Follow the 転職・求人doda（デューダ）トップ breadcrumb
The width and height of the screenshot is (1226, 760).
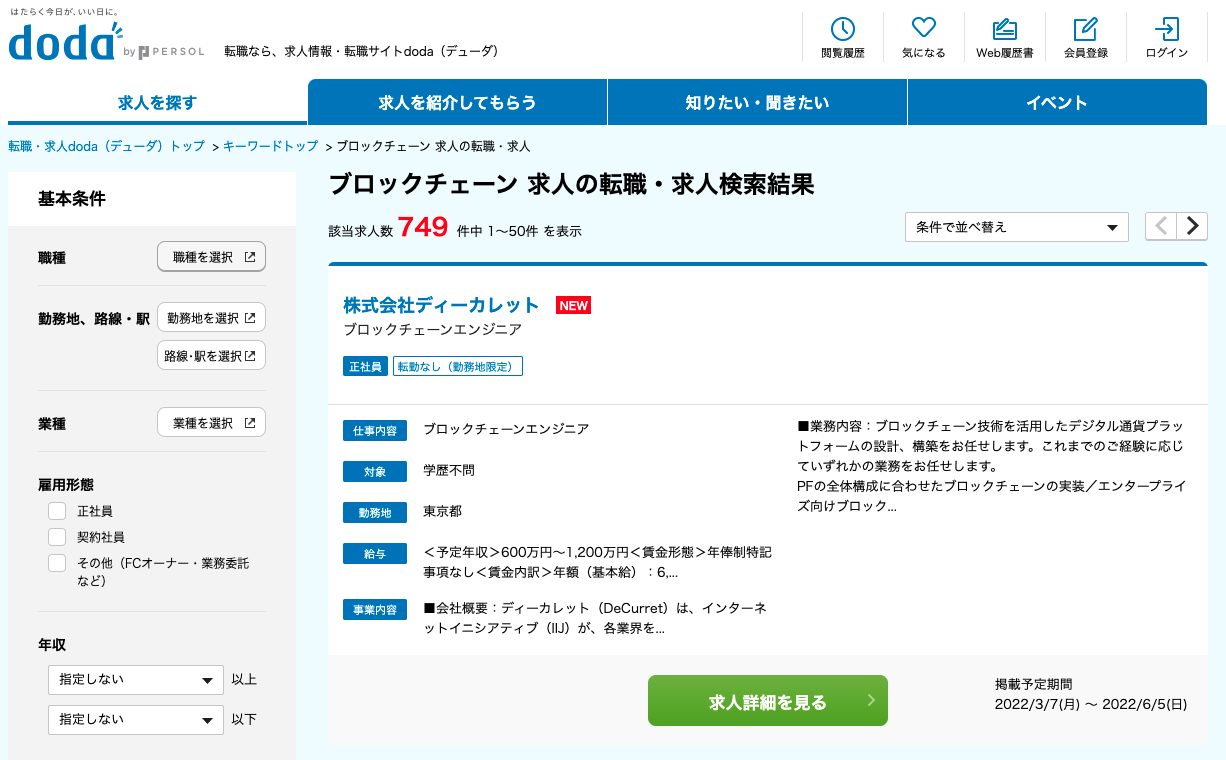[107, 146]
